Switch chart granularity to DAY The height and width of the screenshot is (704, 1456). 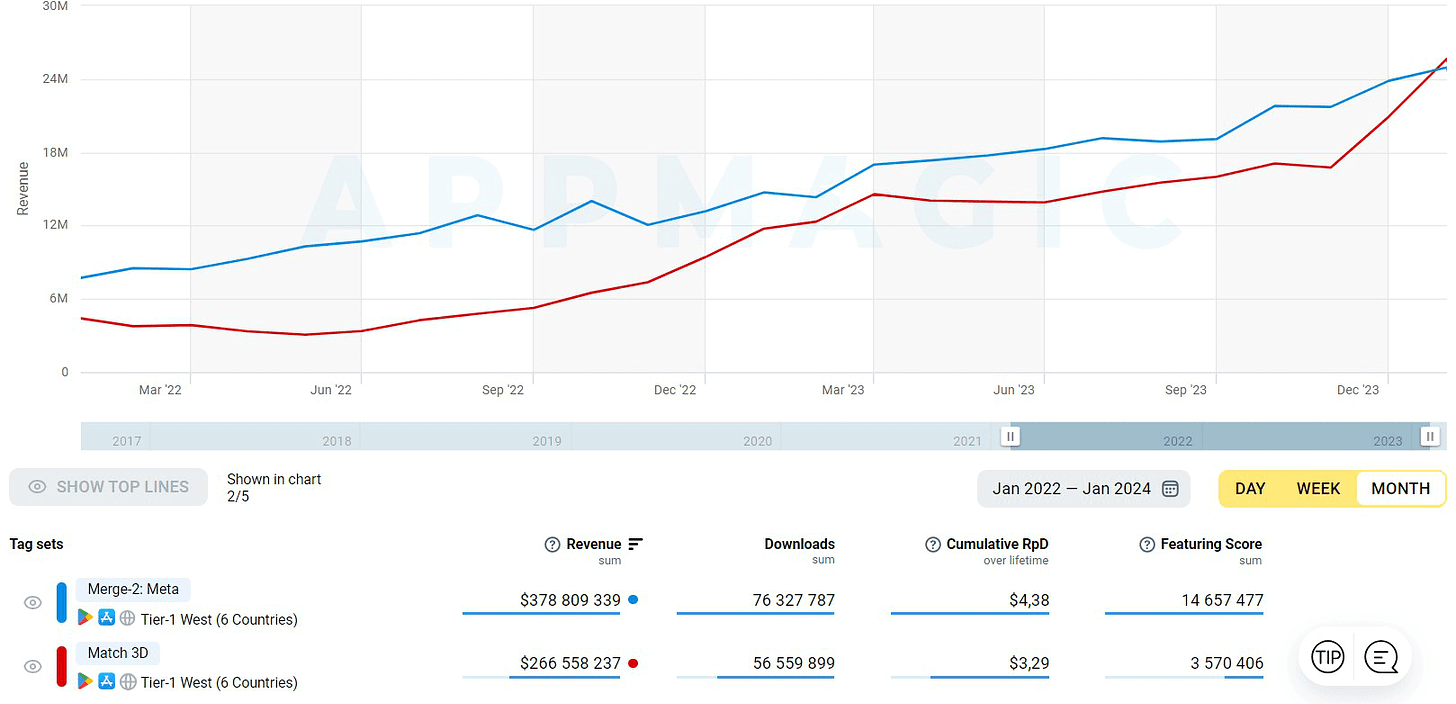[1250, 489]
